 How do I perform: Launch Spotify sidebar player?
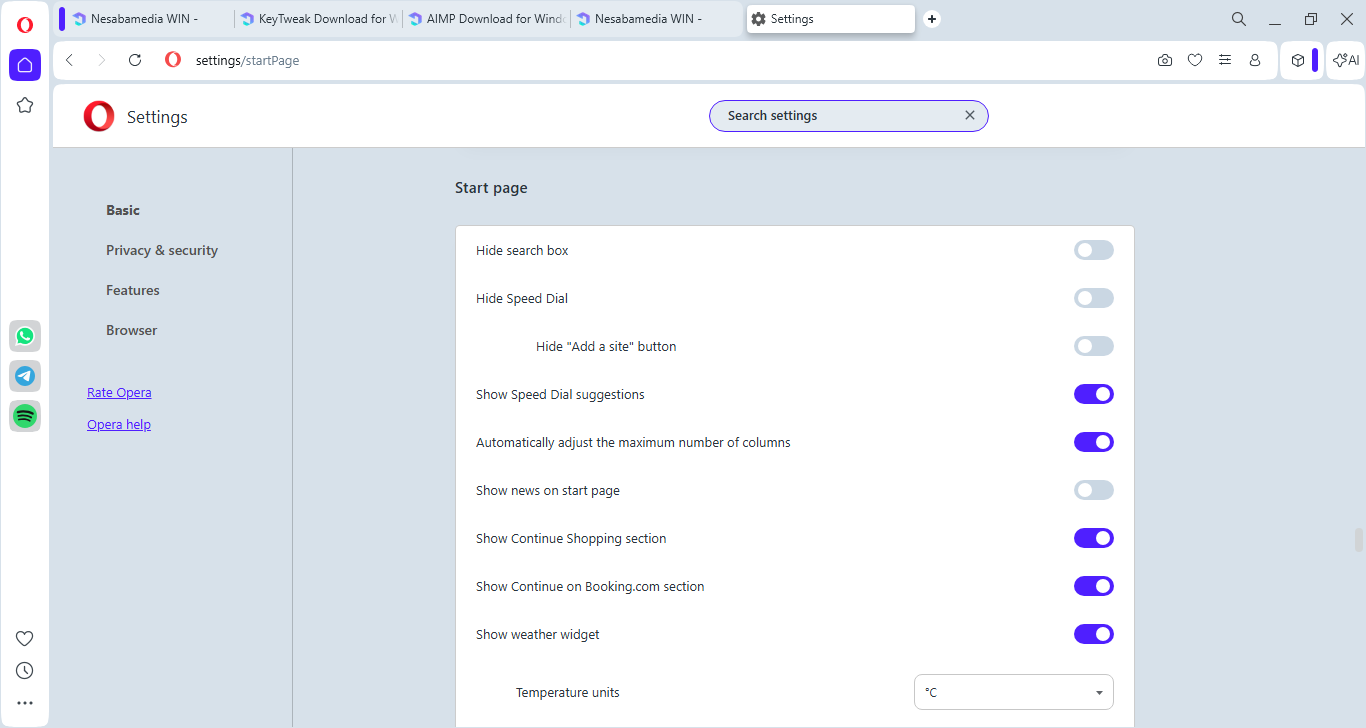click(x=25, y=416)
